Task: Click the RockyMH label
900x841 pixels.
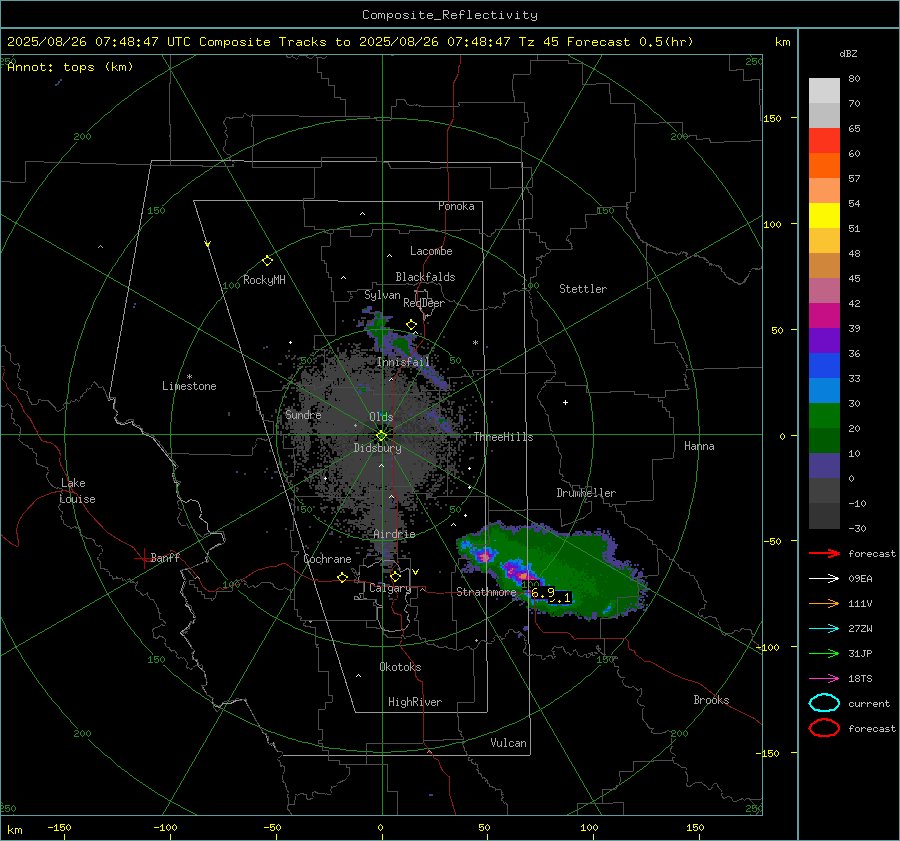Action: 264,280
